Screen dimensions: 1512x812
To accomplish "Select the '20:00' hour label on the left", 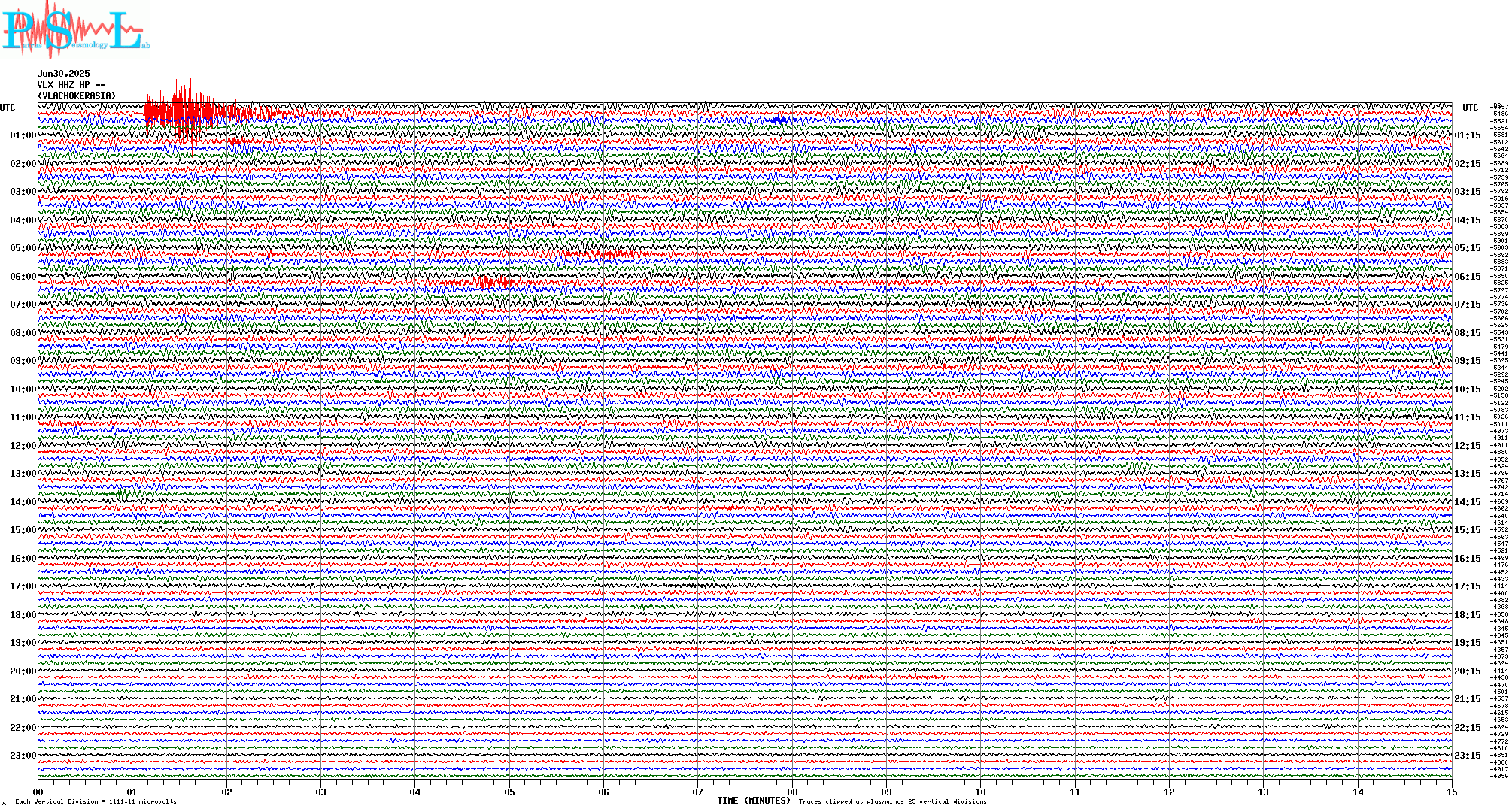I will tap(23, 671).
